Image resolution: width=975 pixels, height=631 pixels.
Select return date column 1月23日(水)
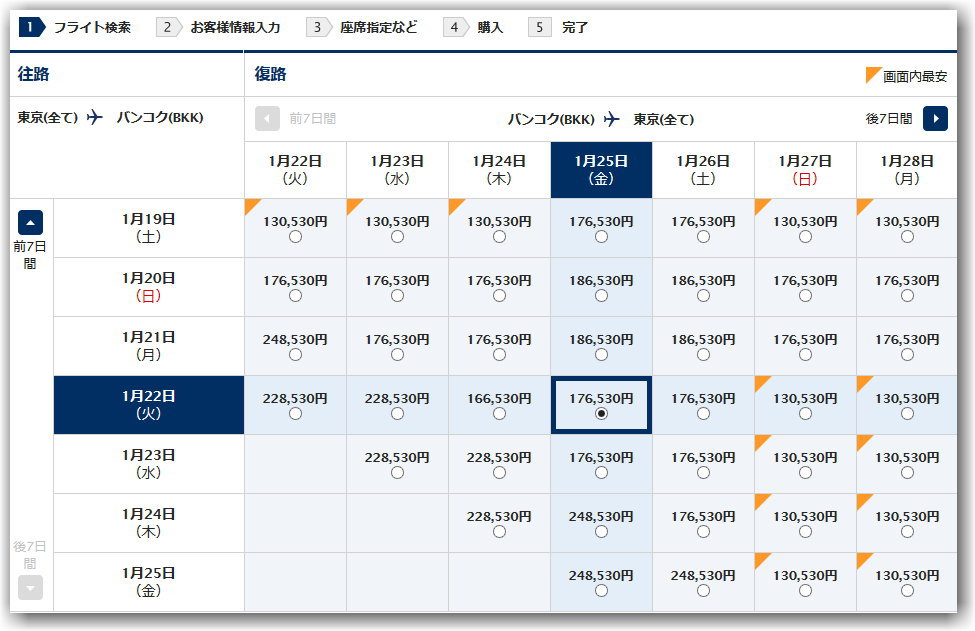click(397, 170)
